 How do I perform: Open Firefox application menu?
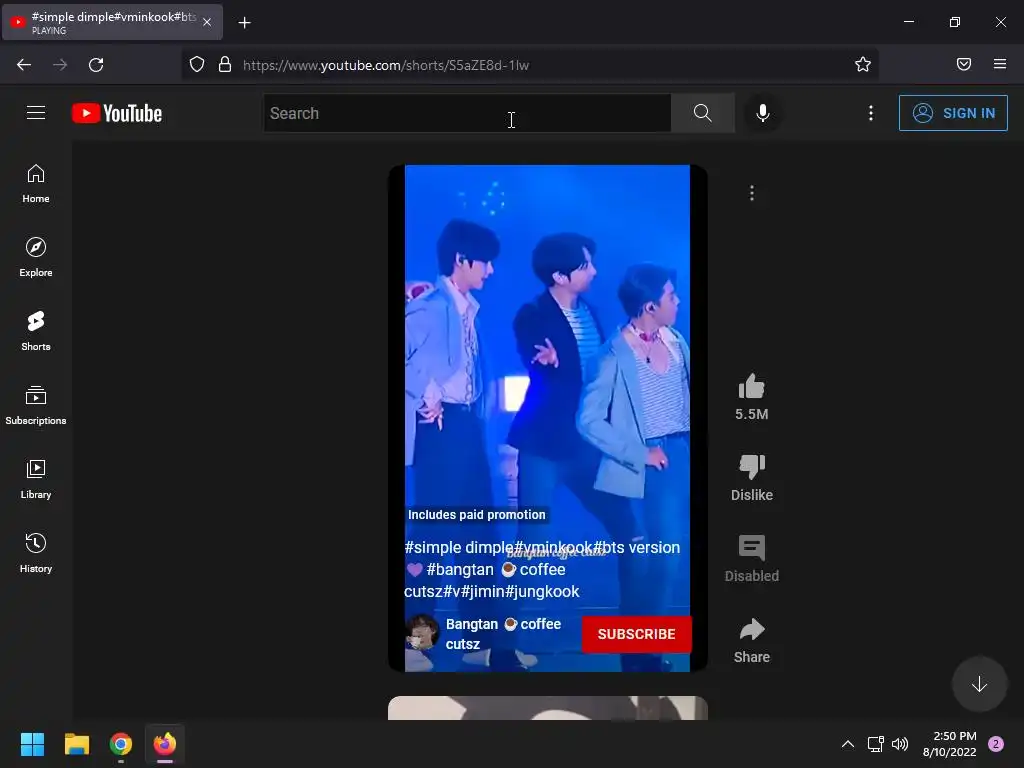1000,64
